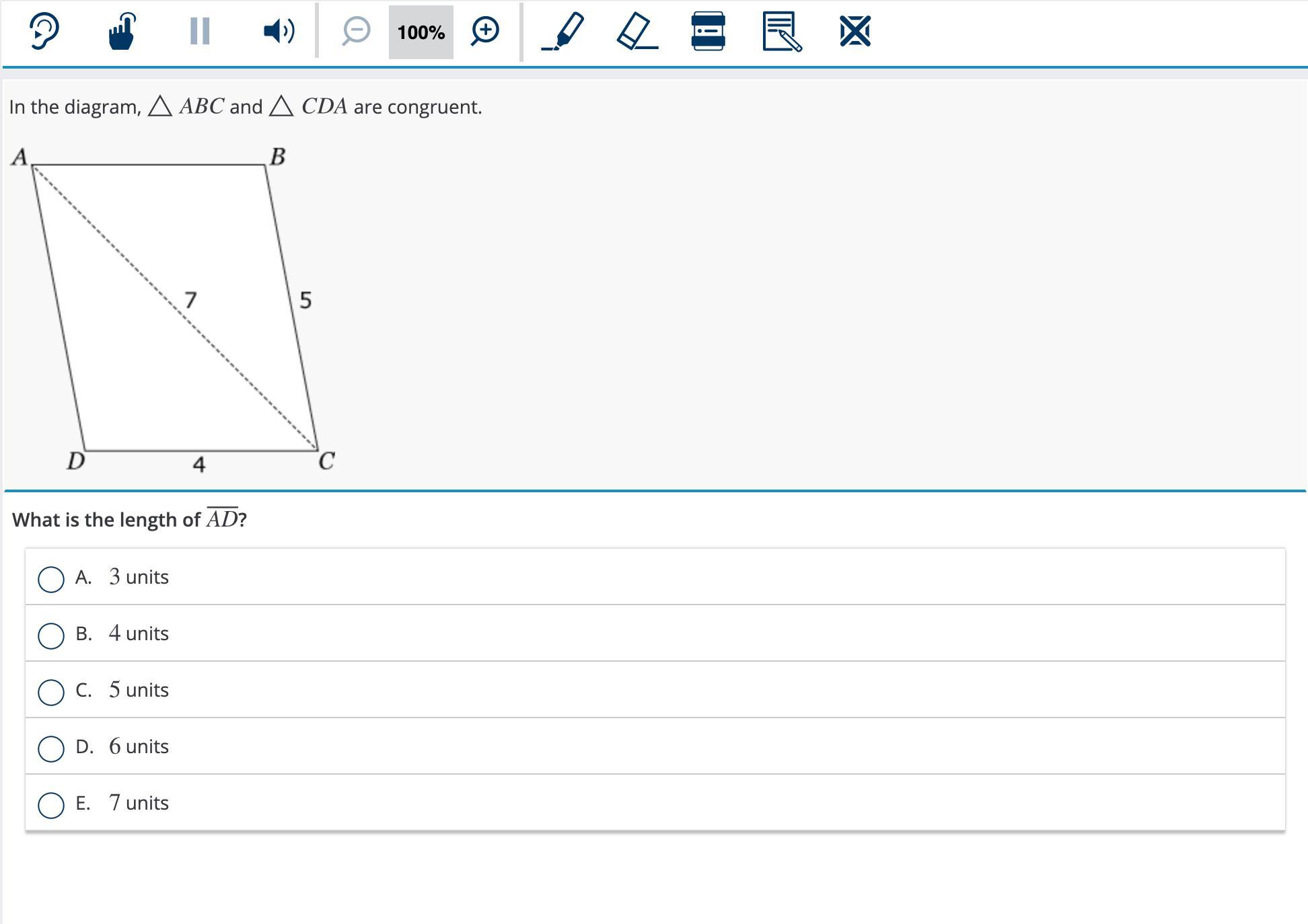
Task: Select the eraser tool
Action: coord(637,31)
